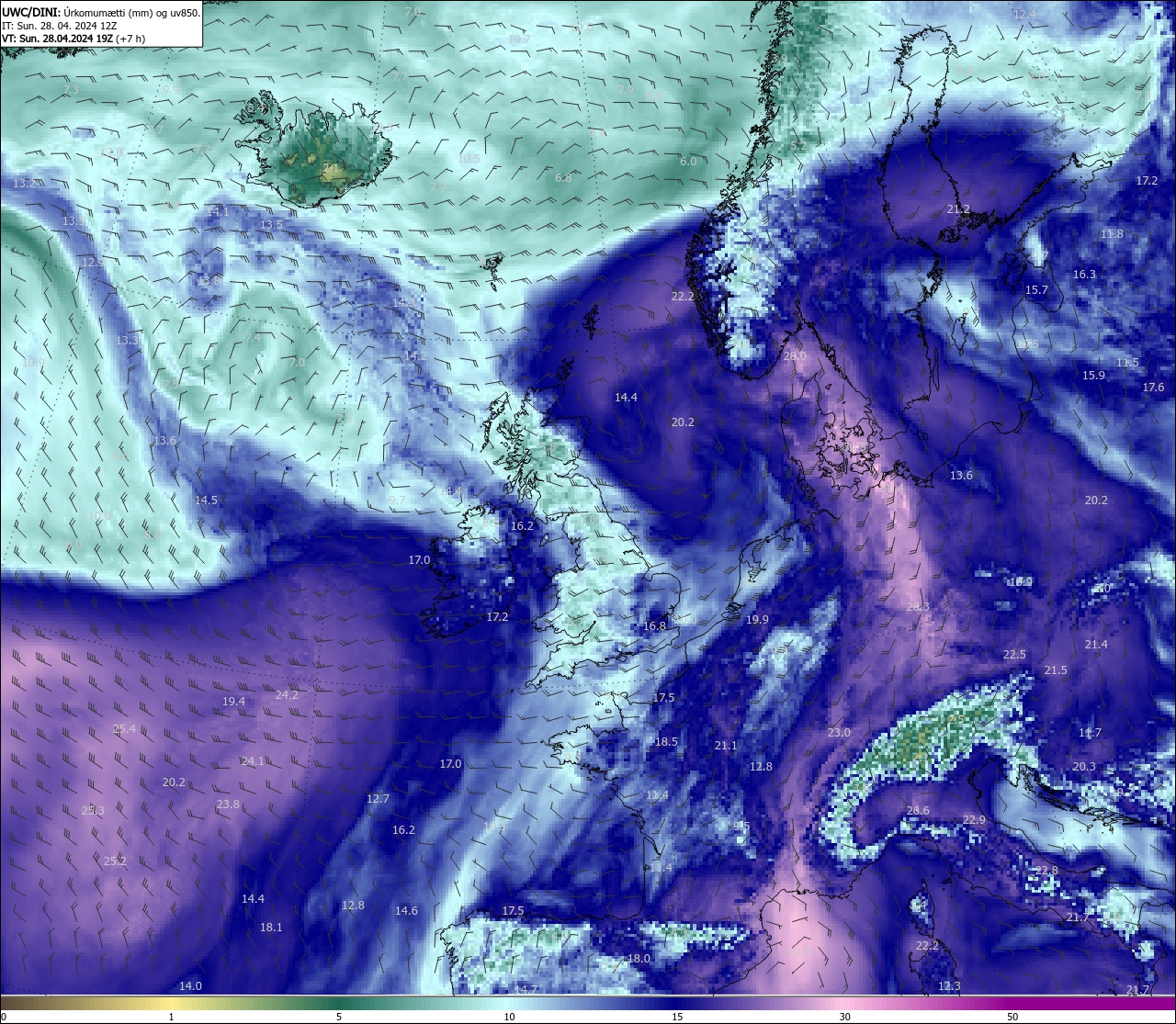Click the 19.9 value over the Low Countries
The height and width of the screenshot is (1024, 1176).
coord(757,620)
